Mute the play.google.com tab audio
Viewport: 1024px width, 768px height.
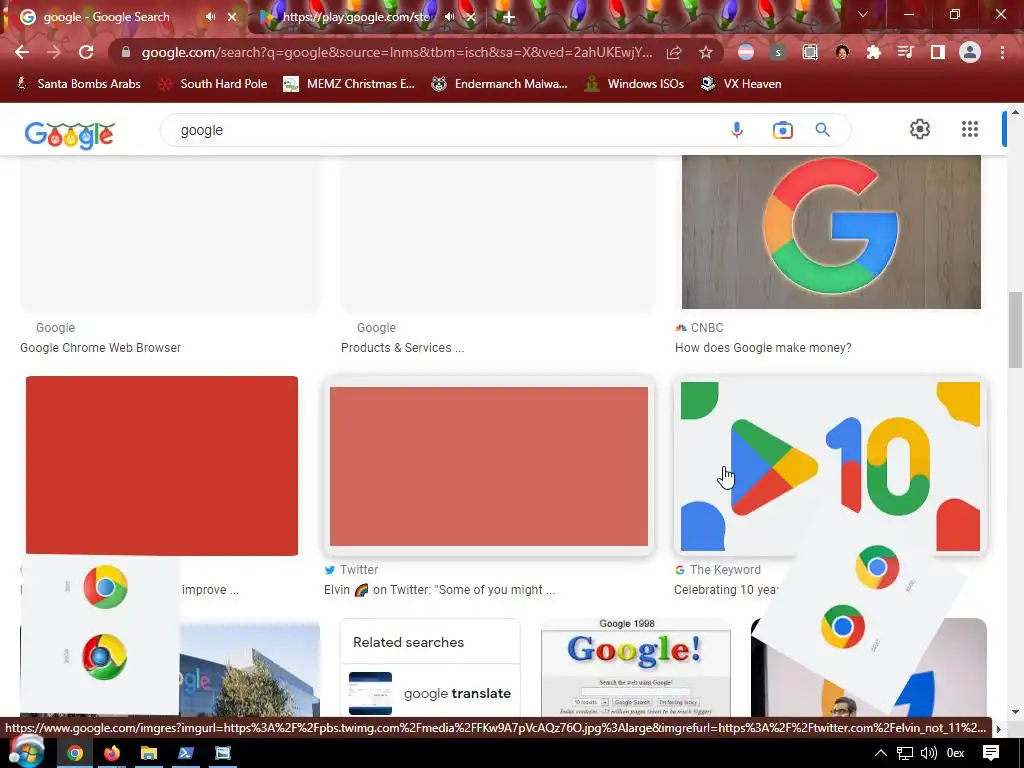[449, 17]
